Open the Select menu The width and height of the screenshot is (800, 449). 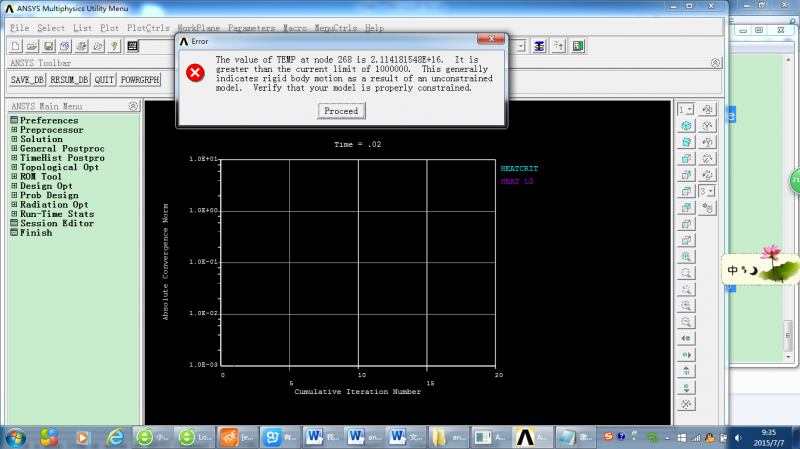coord(51,28)
